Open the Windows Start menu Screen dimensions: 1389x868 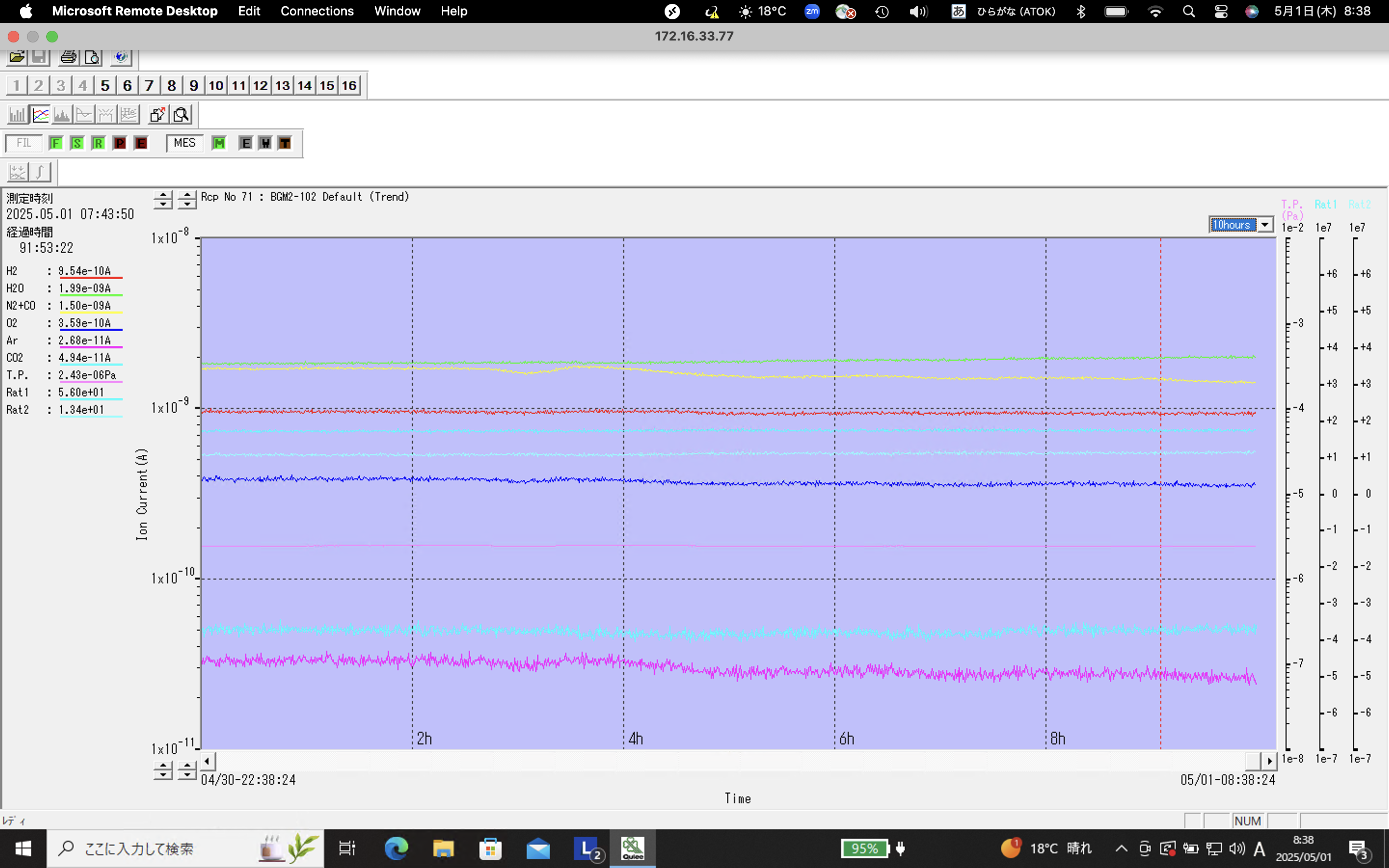(23, 848)
